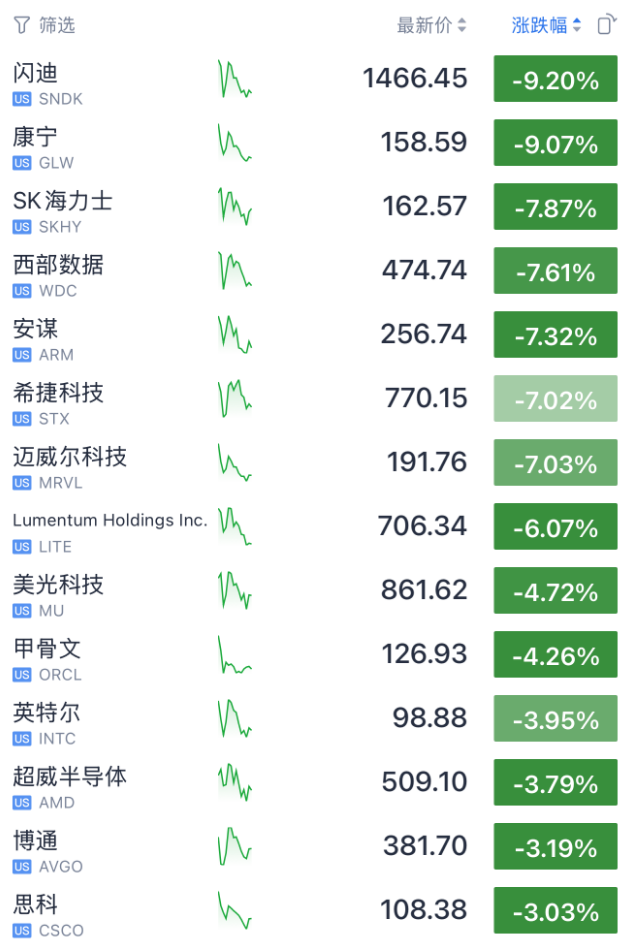The width and height of the screenshot is (630, 945).
Task: Toggle the -9.20% change box for 闪迪
Action: click(555, 79)
